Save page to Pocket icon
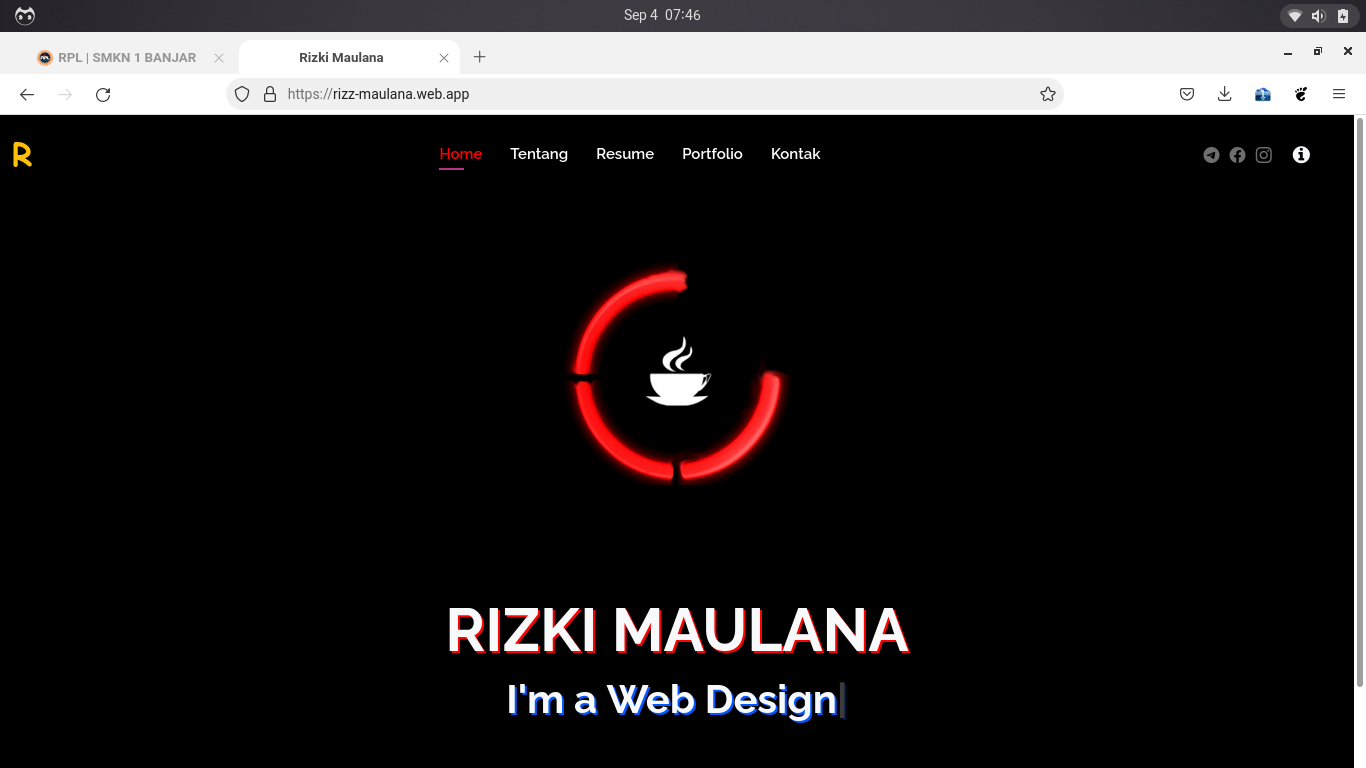This screenshot has width=1366, height=768. click(x=1187, y=94)
